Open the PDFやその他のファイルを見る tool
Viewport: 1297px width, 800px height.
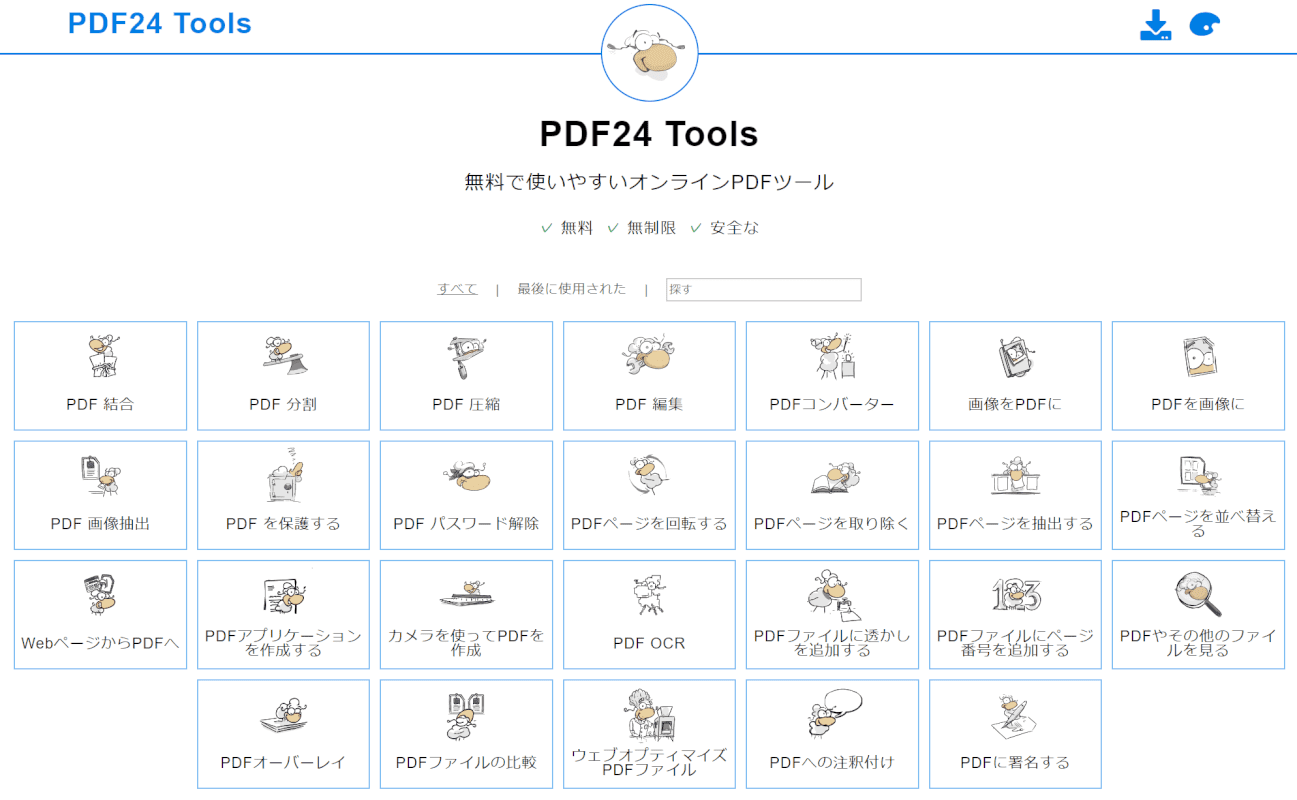[1198, 614]
